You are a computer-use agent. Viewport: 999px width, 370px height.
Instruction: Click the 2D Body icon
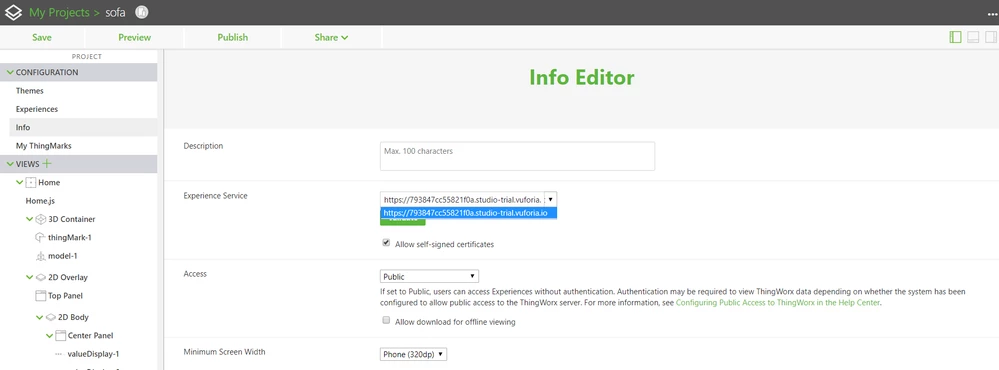click(51, 317)
